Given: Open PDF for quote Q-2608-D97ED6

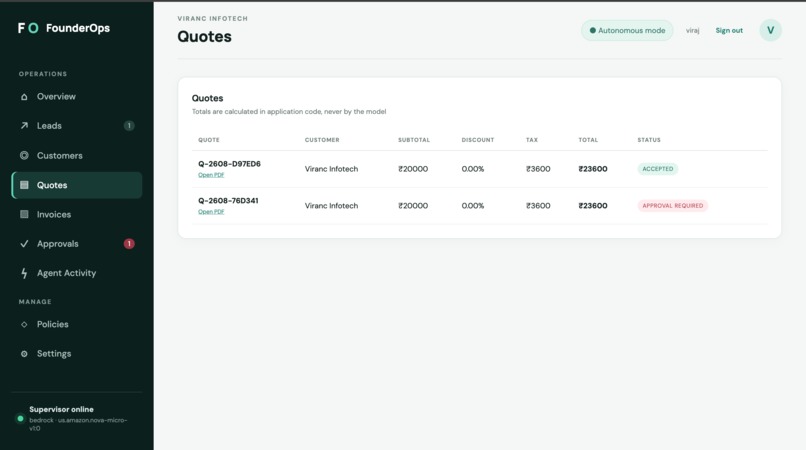Looking at the screenshot, I should coord(211,175).
